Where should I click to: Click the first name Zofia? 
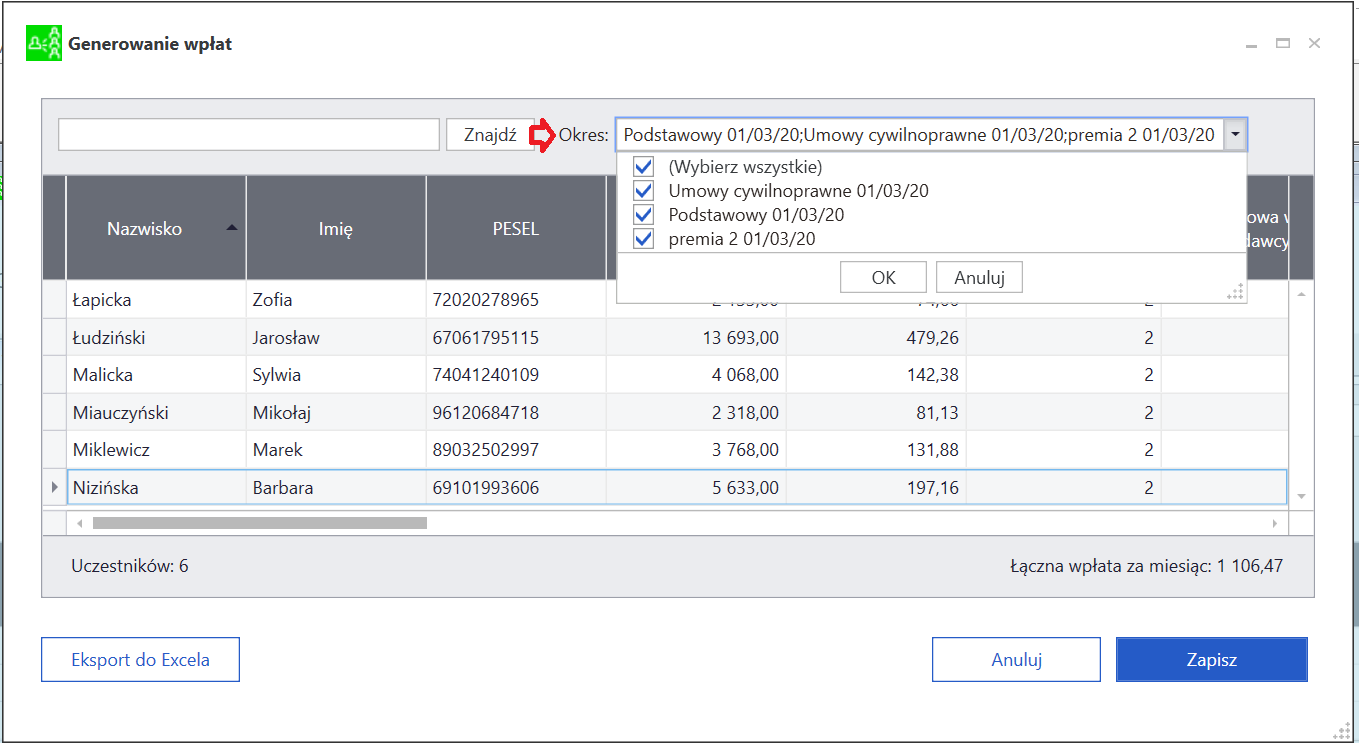tap(272, 300)
